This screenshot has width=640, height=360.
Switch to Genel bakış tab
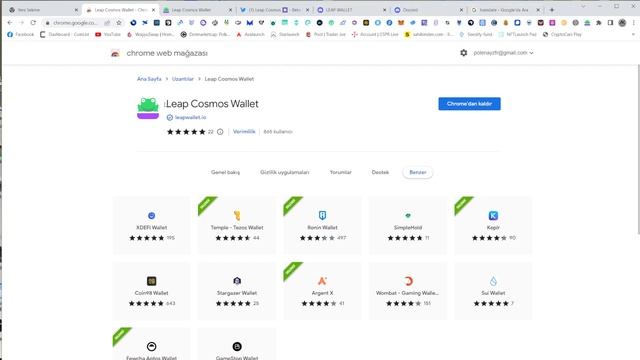pos(225,172)
